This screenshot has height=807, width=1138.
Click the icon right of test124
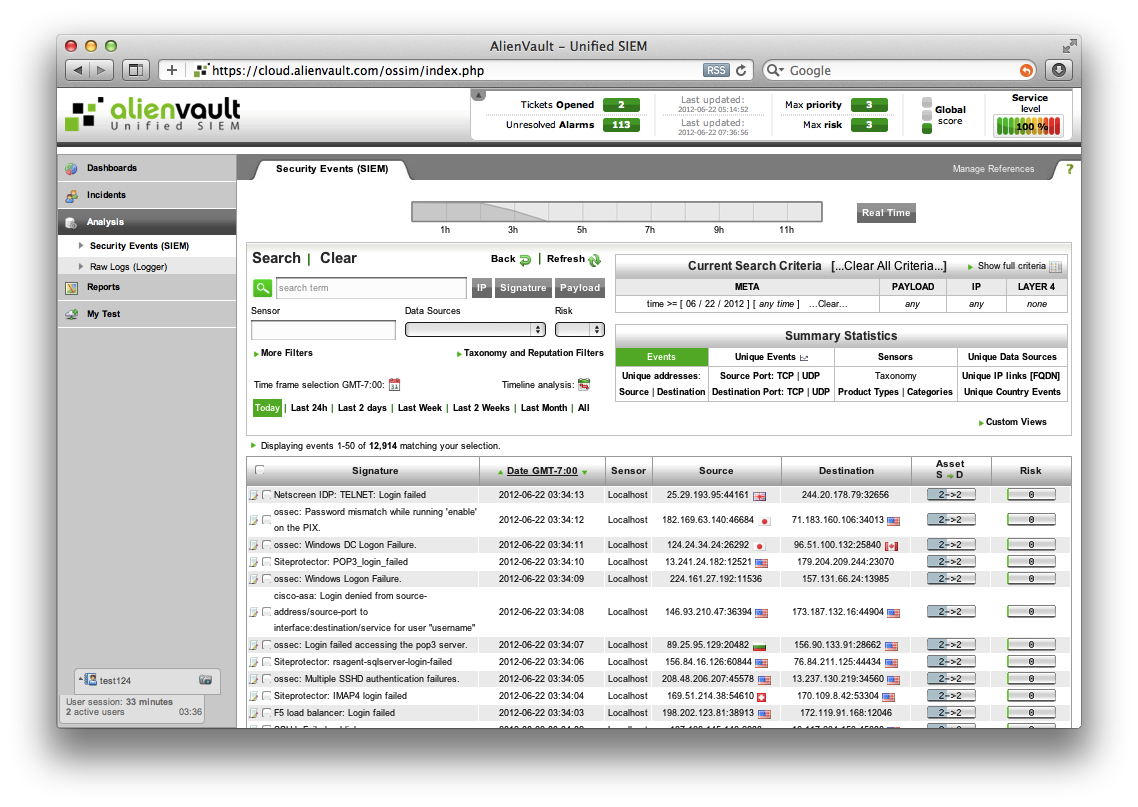(x=205, y=680)
